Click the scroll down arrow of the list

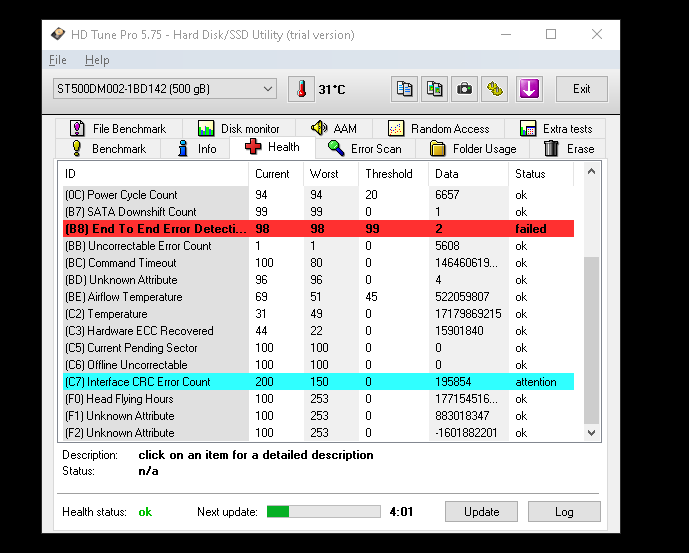pos(591,433)
